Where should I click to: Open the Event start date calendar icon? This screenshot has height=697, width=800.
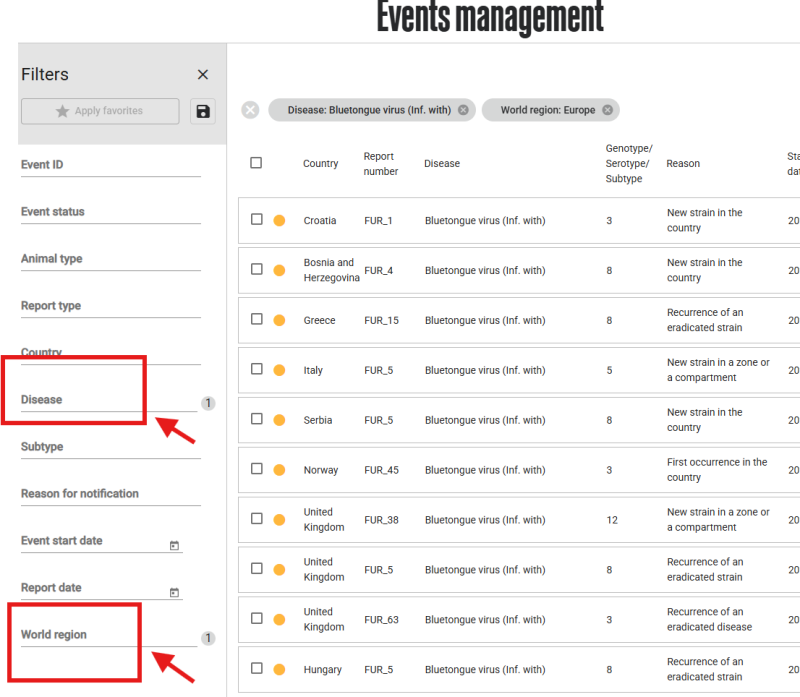174,545
